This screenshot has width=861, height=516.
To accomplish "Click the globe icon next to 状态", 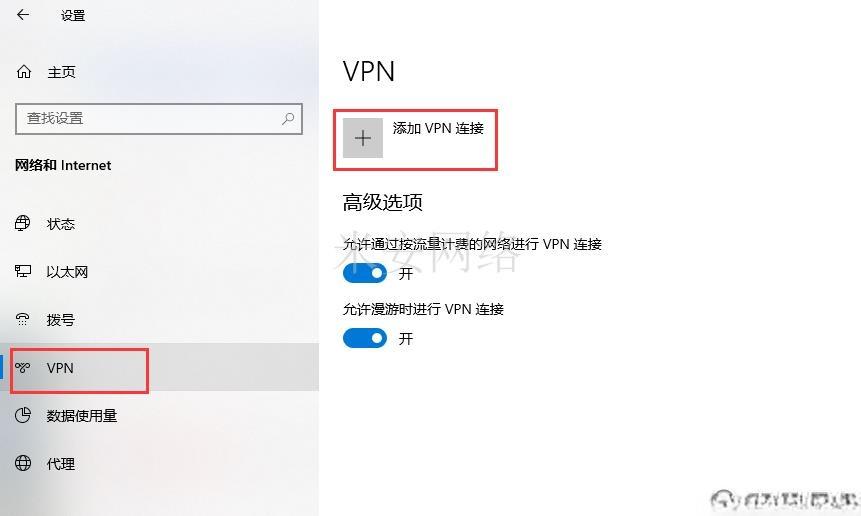I will tap(23, 223).
